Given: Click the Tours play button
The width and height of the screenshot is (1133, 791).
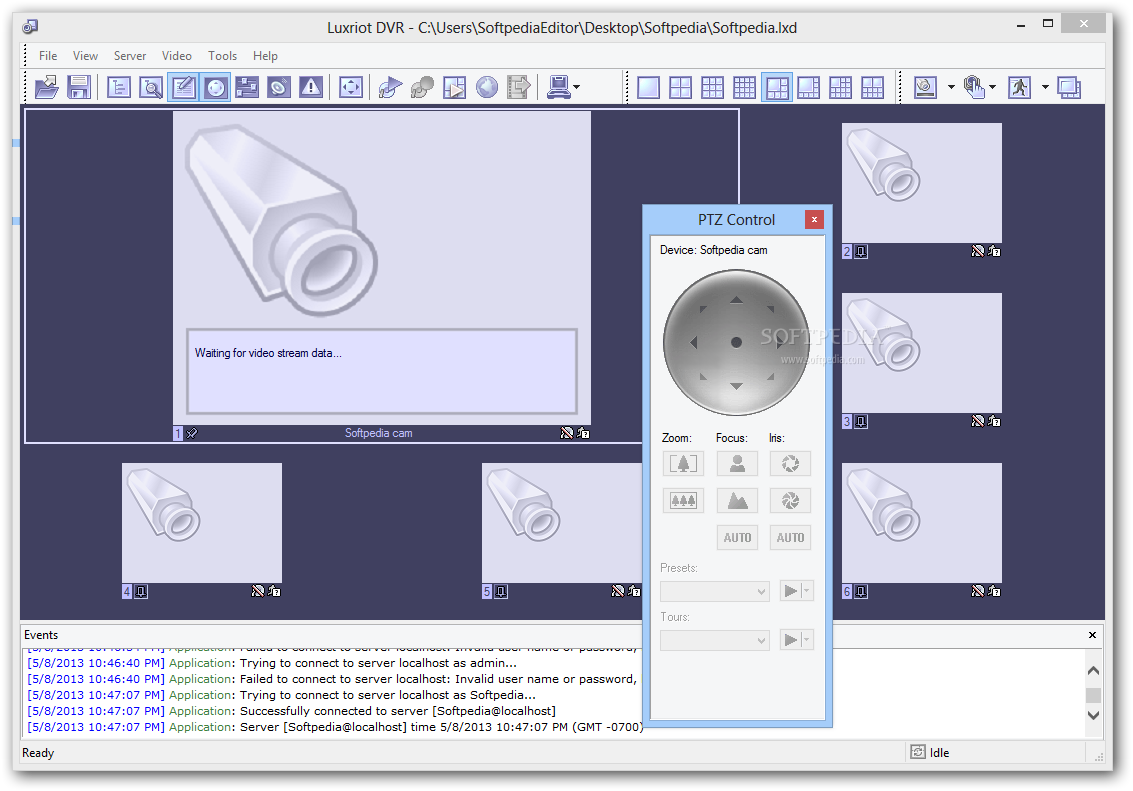Looking at the screenshot, I should pos(790,640).
